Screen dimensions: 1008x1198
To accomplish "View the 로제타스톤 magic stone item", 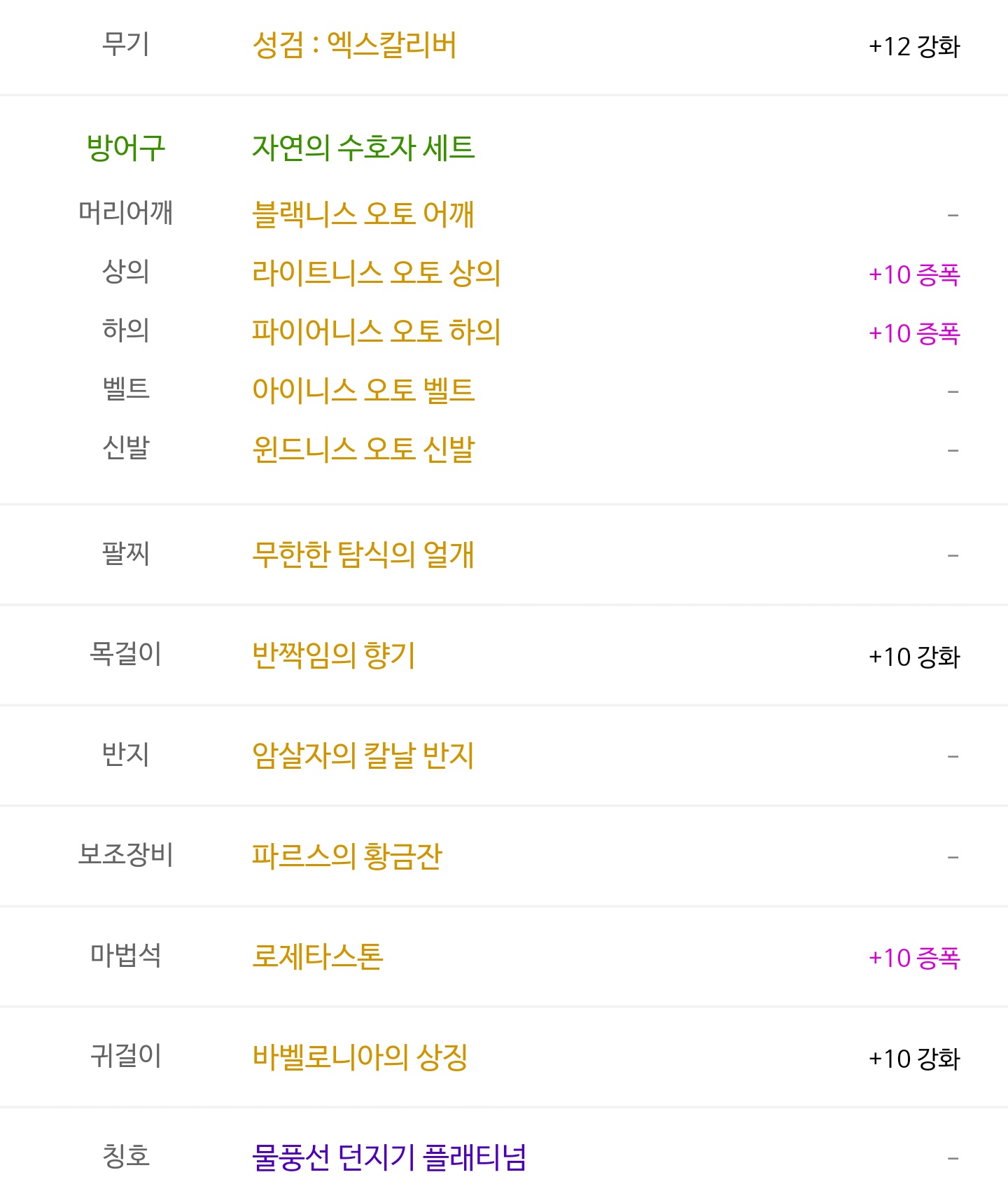I will point(318,956).
